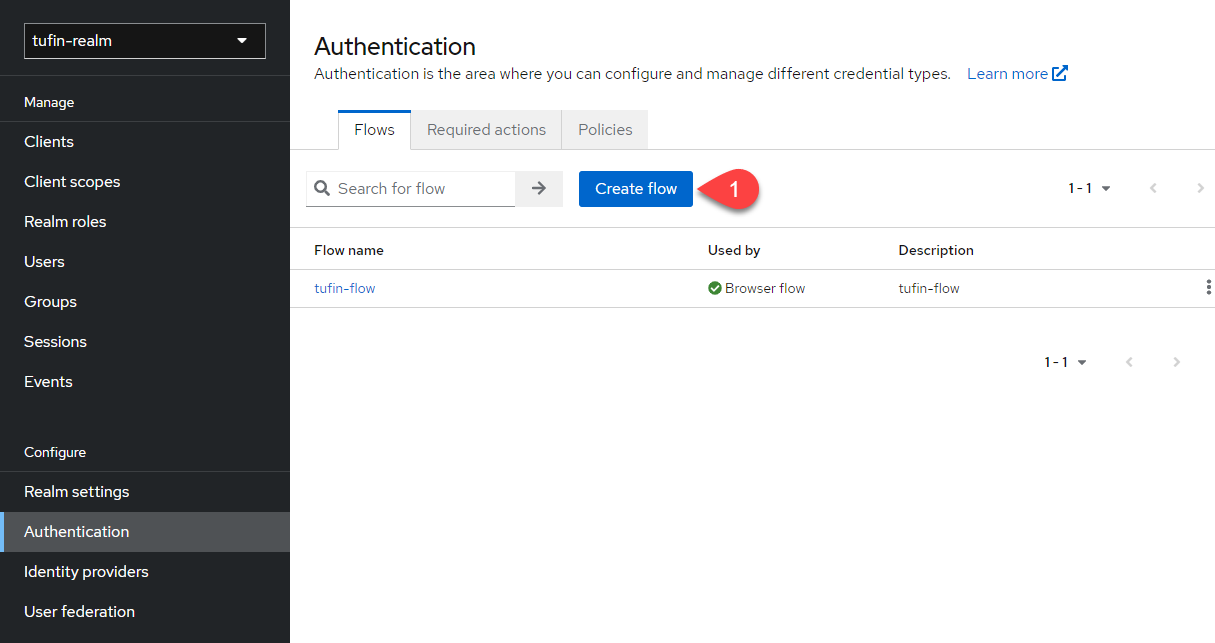
Task: Open the tufin-realm realm selector dropdown
Action: tap(145, 41)
